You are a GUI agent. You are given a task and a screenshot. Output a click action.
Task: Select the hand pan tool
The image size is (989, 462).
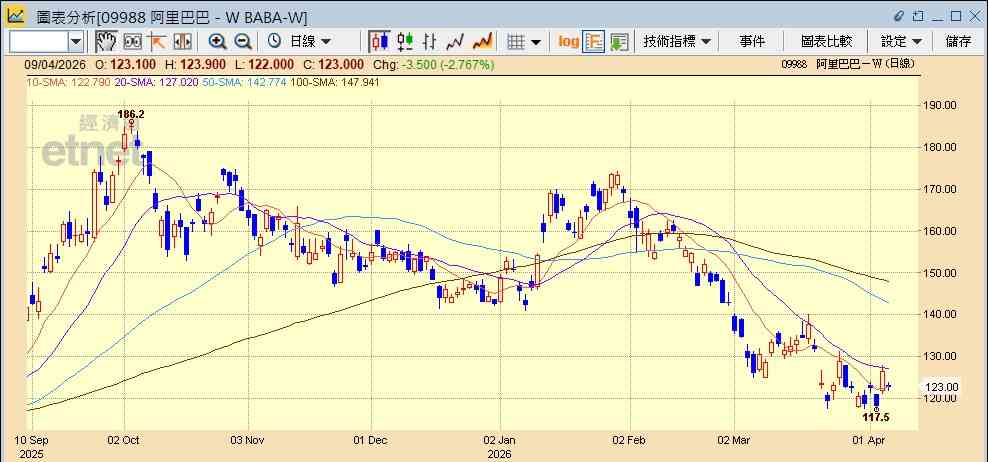click(106, 42)
